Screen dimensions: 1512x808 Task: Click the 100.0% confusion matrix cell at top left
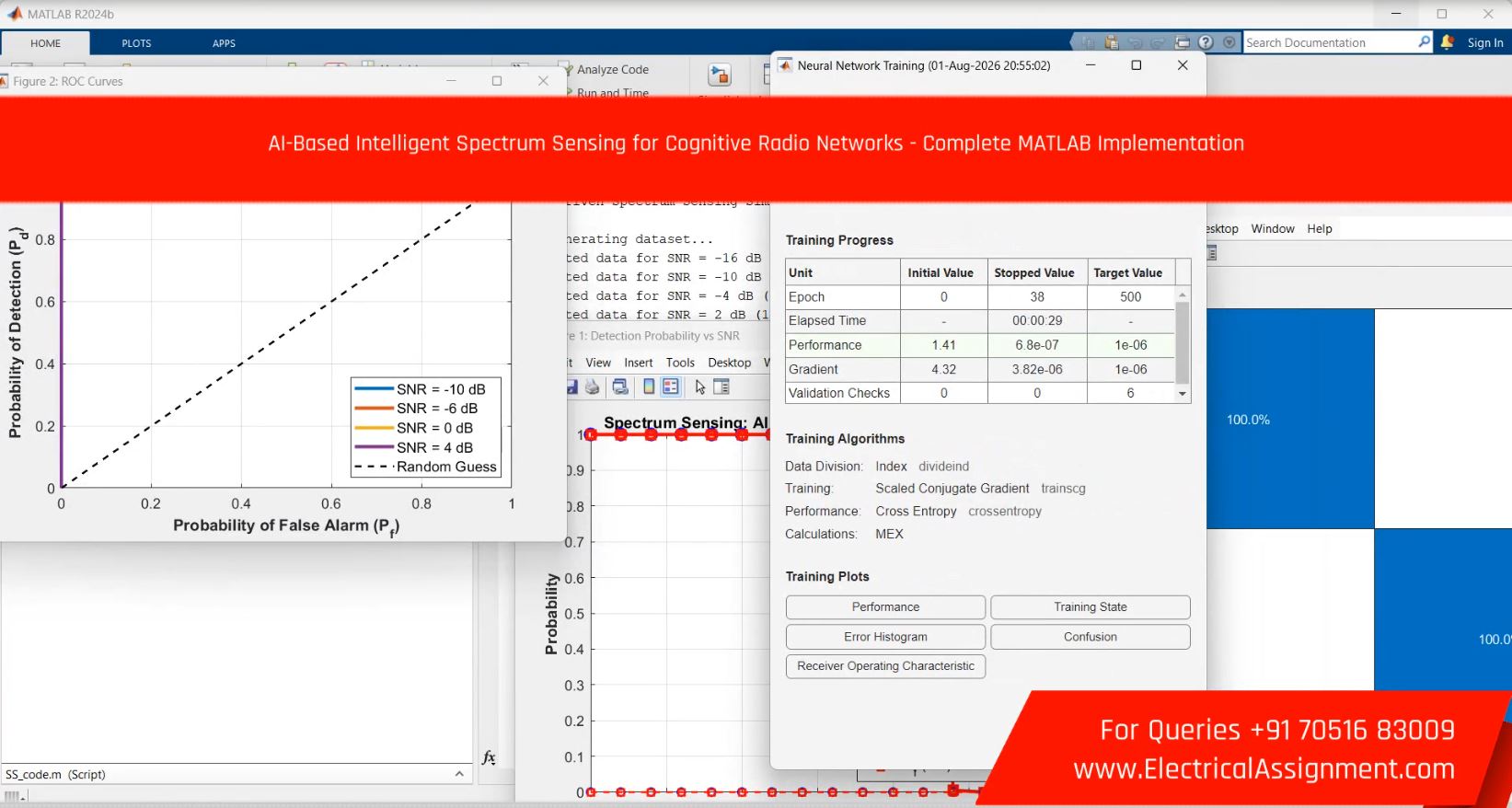pos(1290,420)
